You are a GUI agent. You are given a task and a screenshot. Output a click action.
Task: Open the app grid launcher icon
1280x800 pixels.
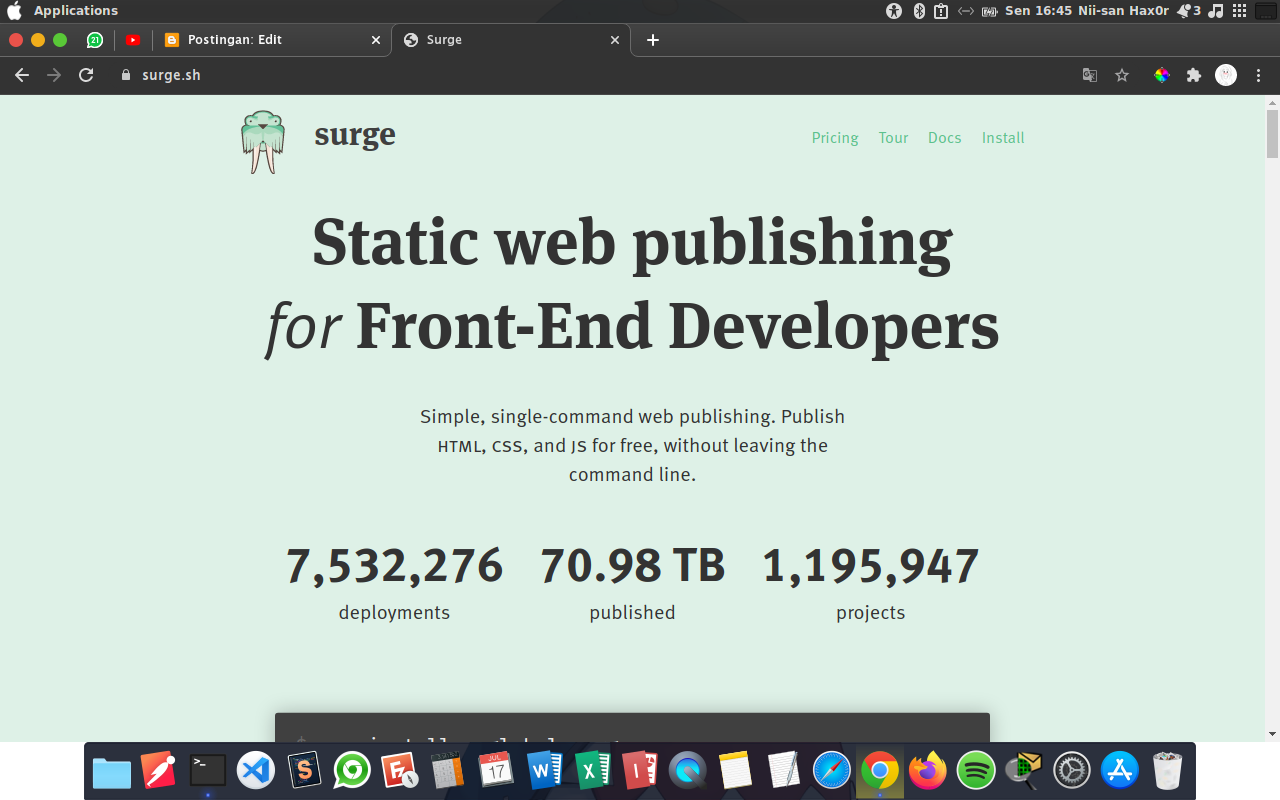(x=1239, y=11)
